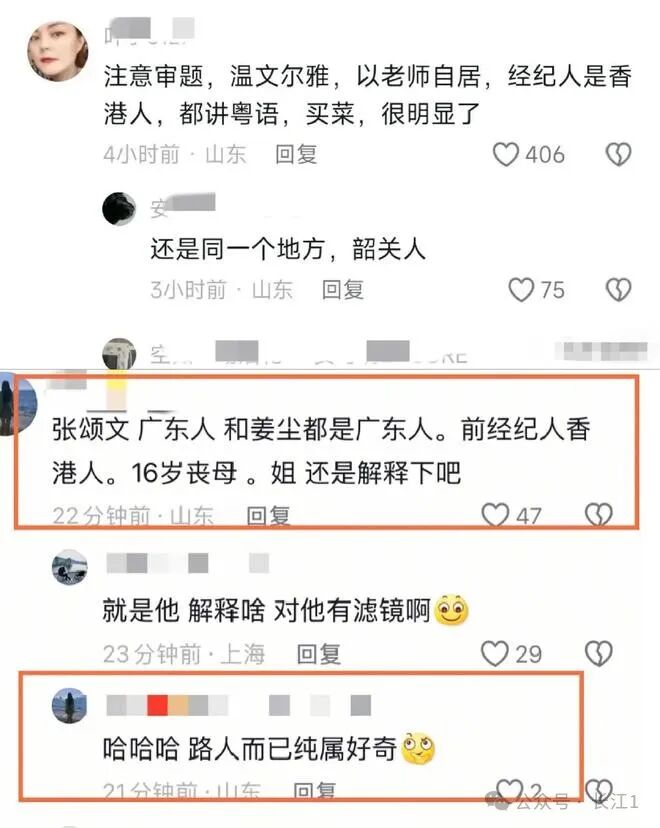Reply to the 4小时前 山东 comment
Viewport: 660px width, 828px height.
296,155
